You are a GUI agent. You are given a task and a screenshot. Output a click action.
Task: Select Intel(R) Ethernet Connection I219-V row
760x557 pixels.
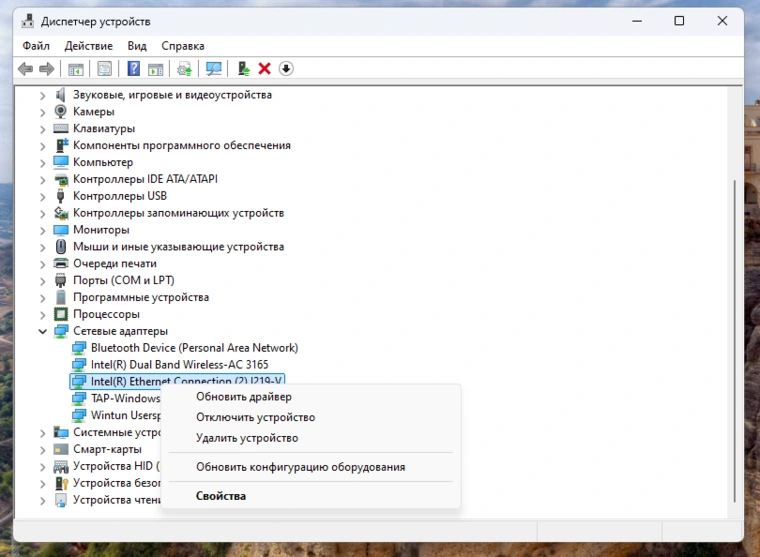point(177,381)
